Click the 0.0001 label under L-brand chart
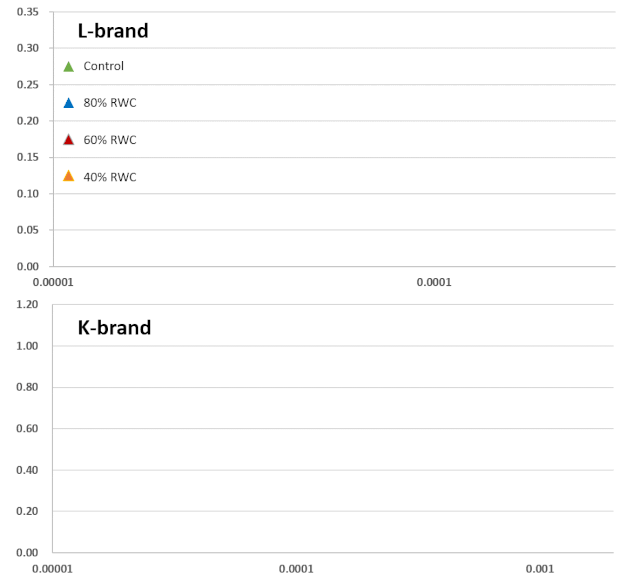 434,283
